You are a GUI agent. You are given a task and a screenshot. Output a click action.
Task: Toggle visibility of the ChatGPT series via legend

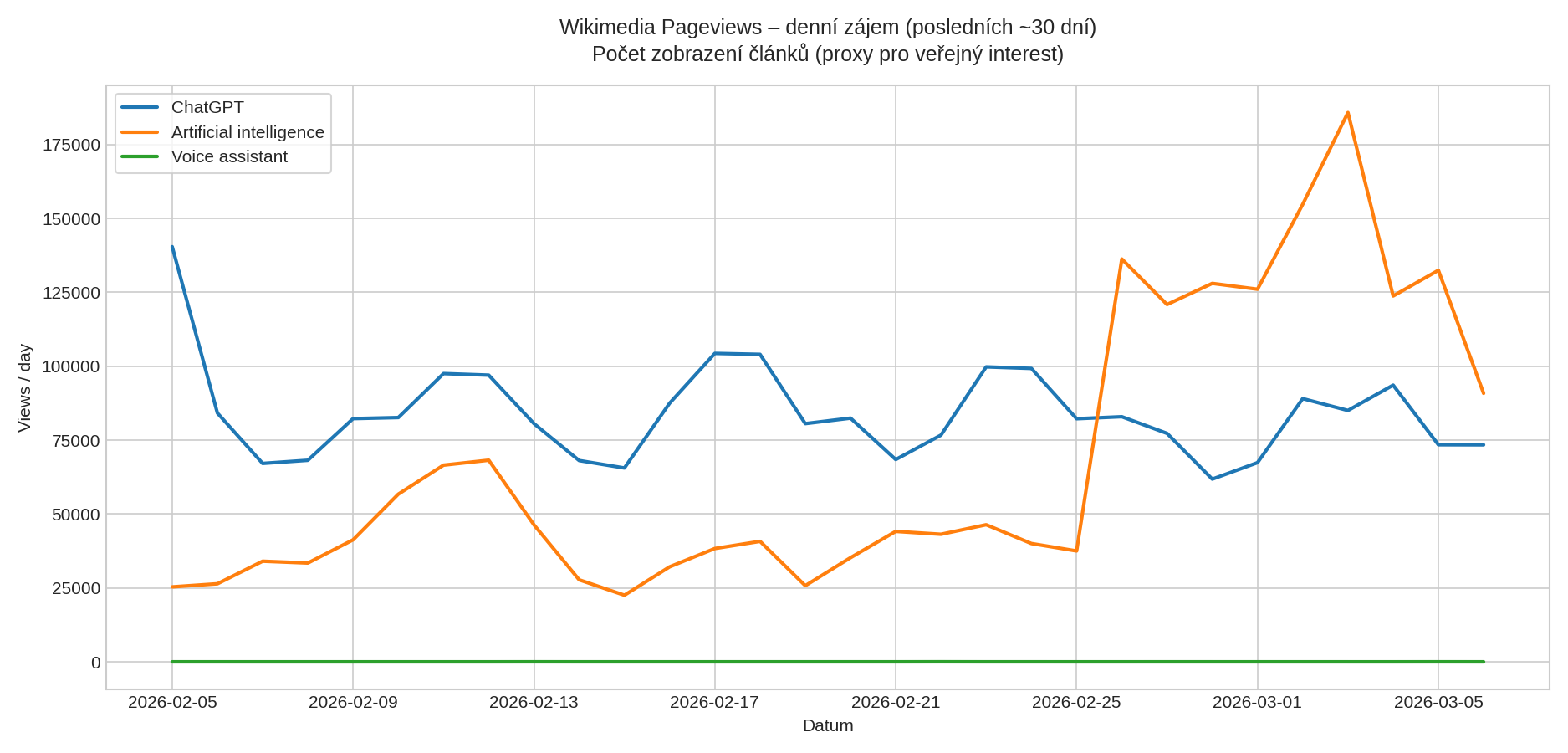[207, 107]
